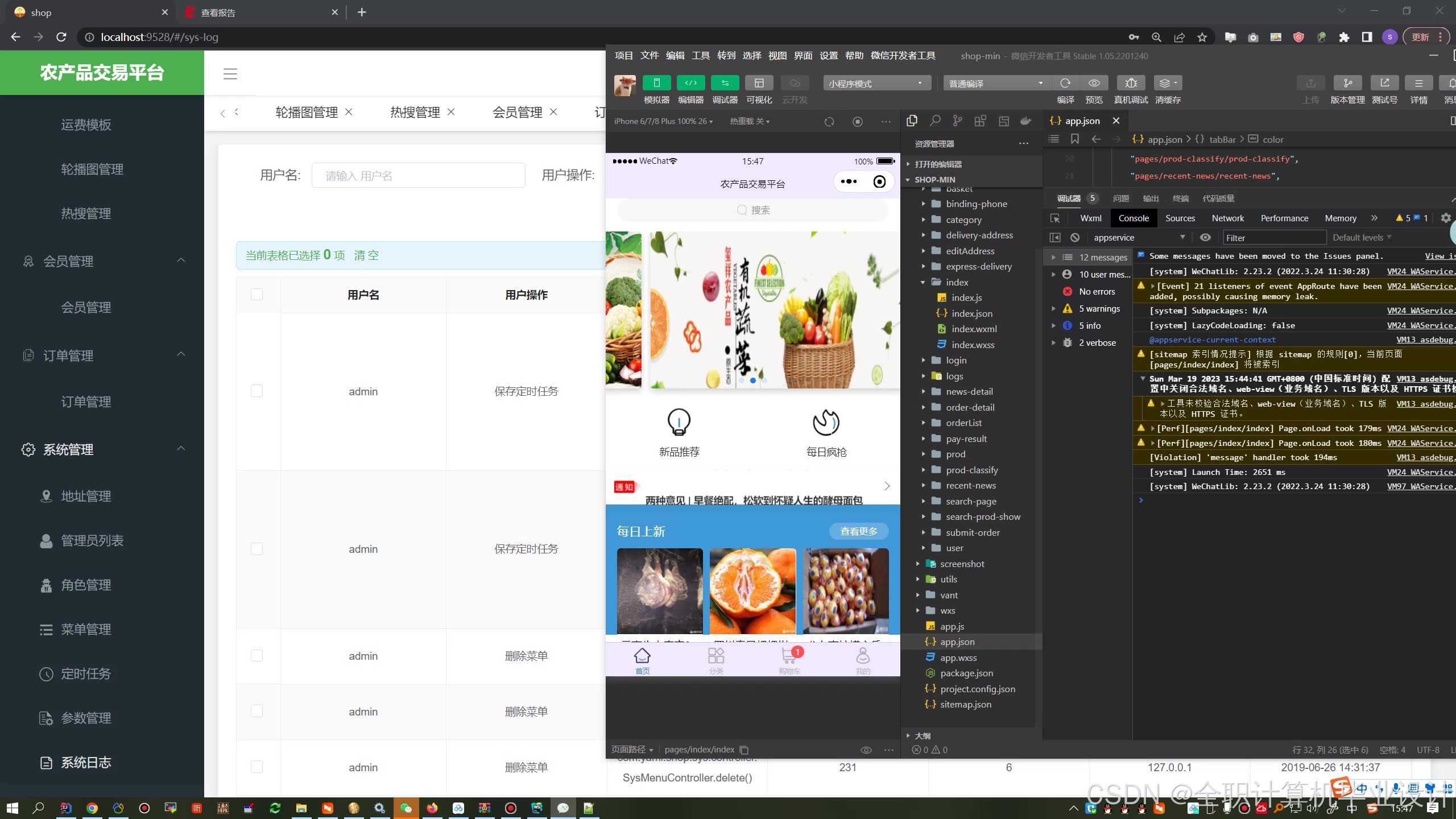Click the real device debugging bug icon
The image size is (1456, 819).
pyautogui.click(x=1131, y=83)
